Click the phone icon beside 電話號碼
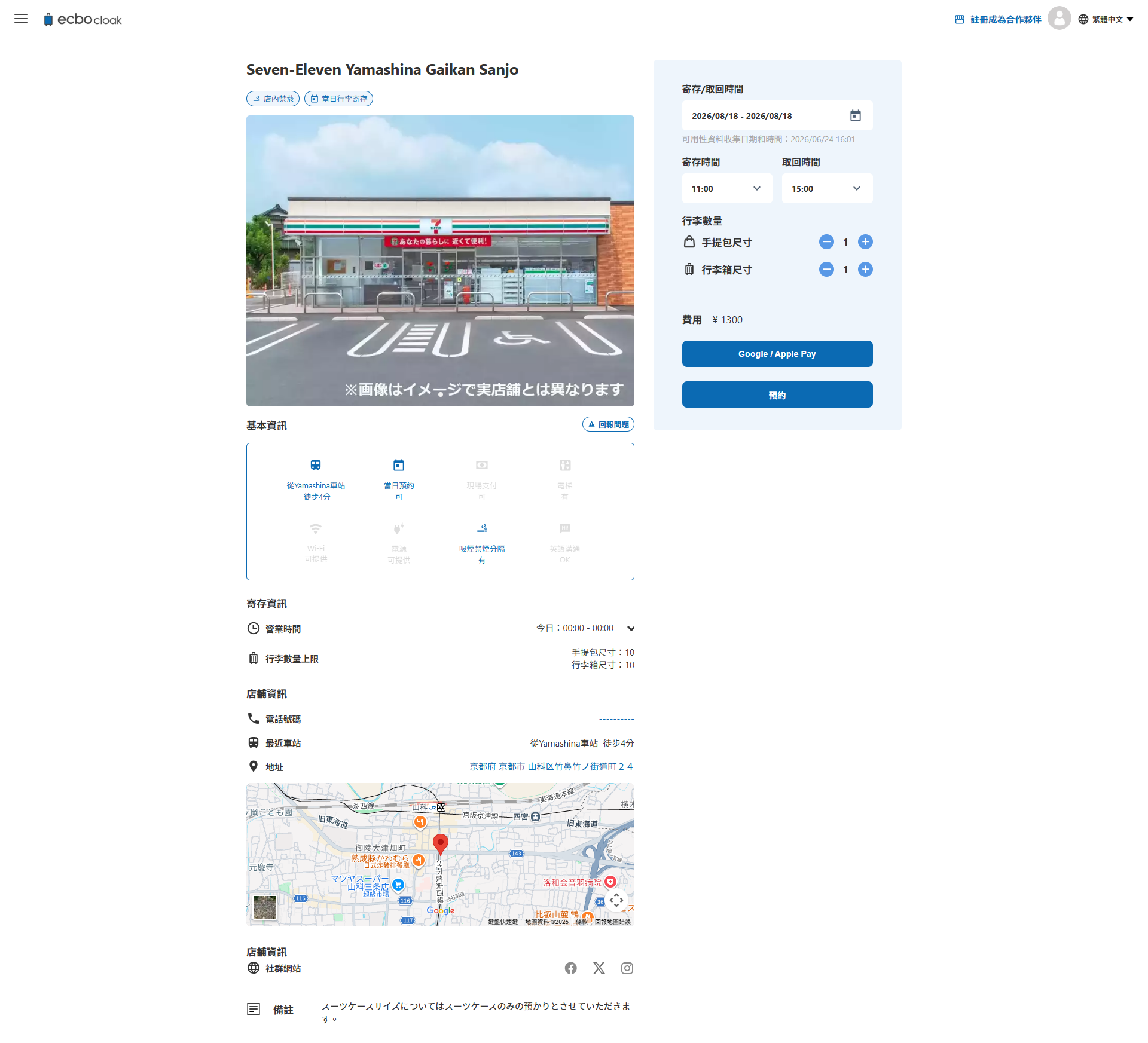 point(254,718)
